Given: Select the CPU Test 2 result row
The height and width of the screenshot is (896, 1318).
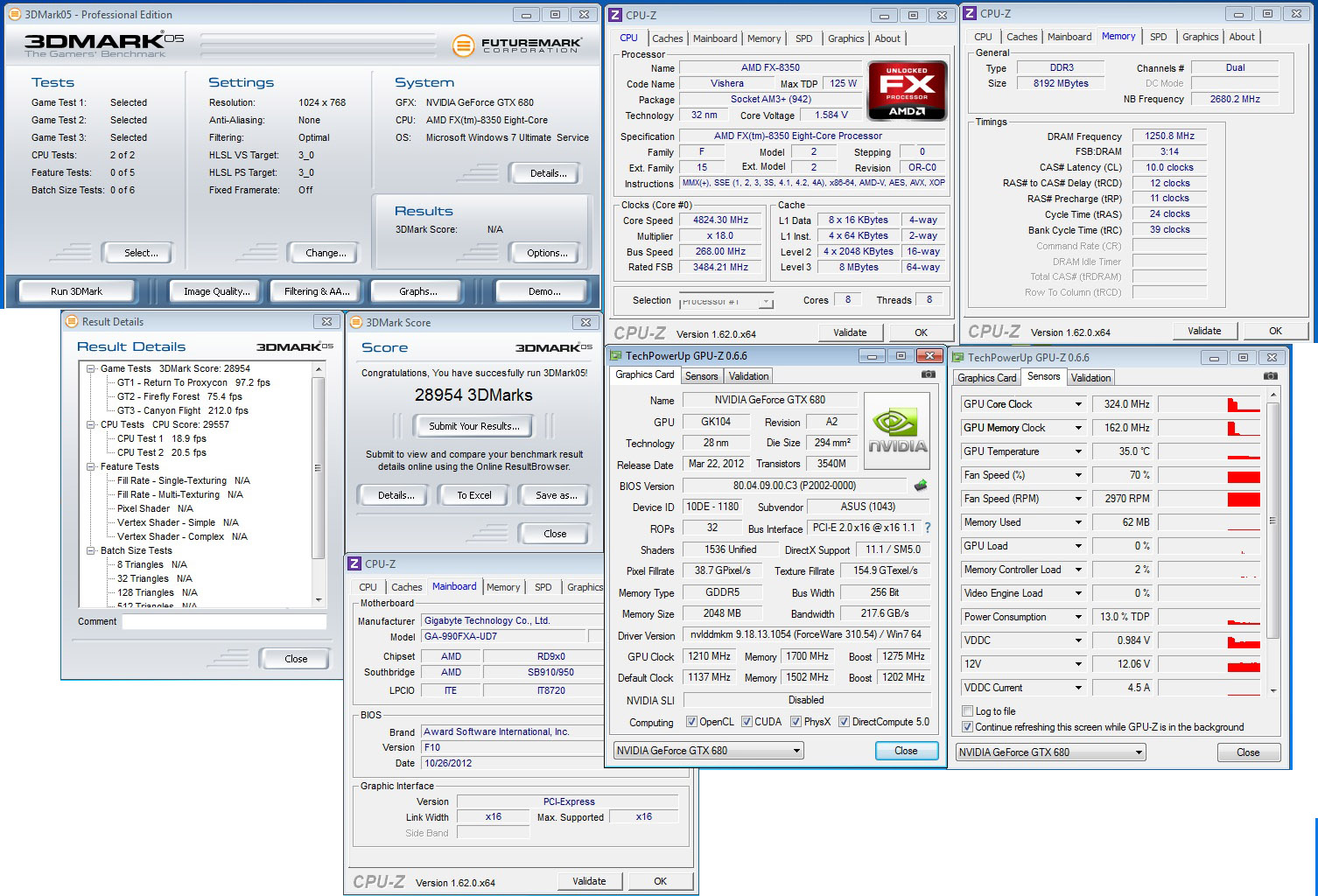Looking at the screenshot, I should [161, 452].
